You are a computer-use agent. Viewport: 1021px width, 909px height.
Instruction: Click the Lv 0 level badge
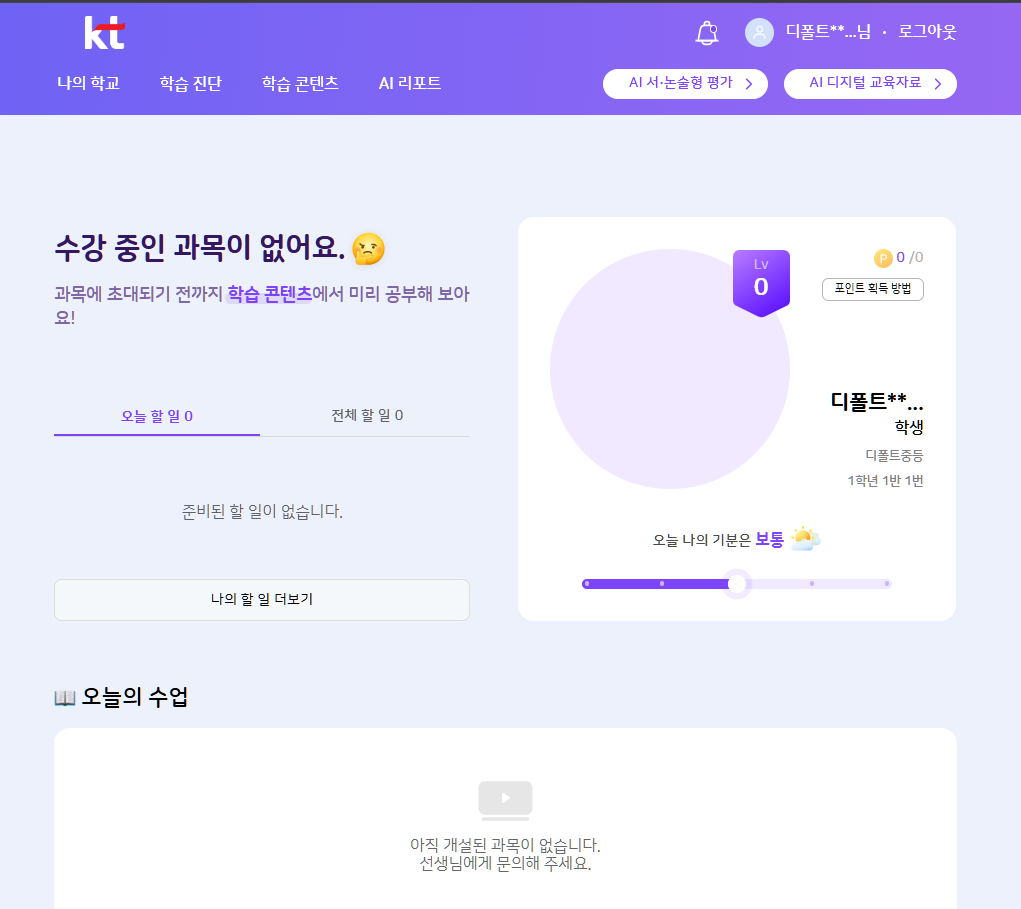point(761,282)
